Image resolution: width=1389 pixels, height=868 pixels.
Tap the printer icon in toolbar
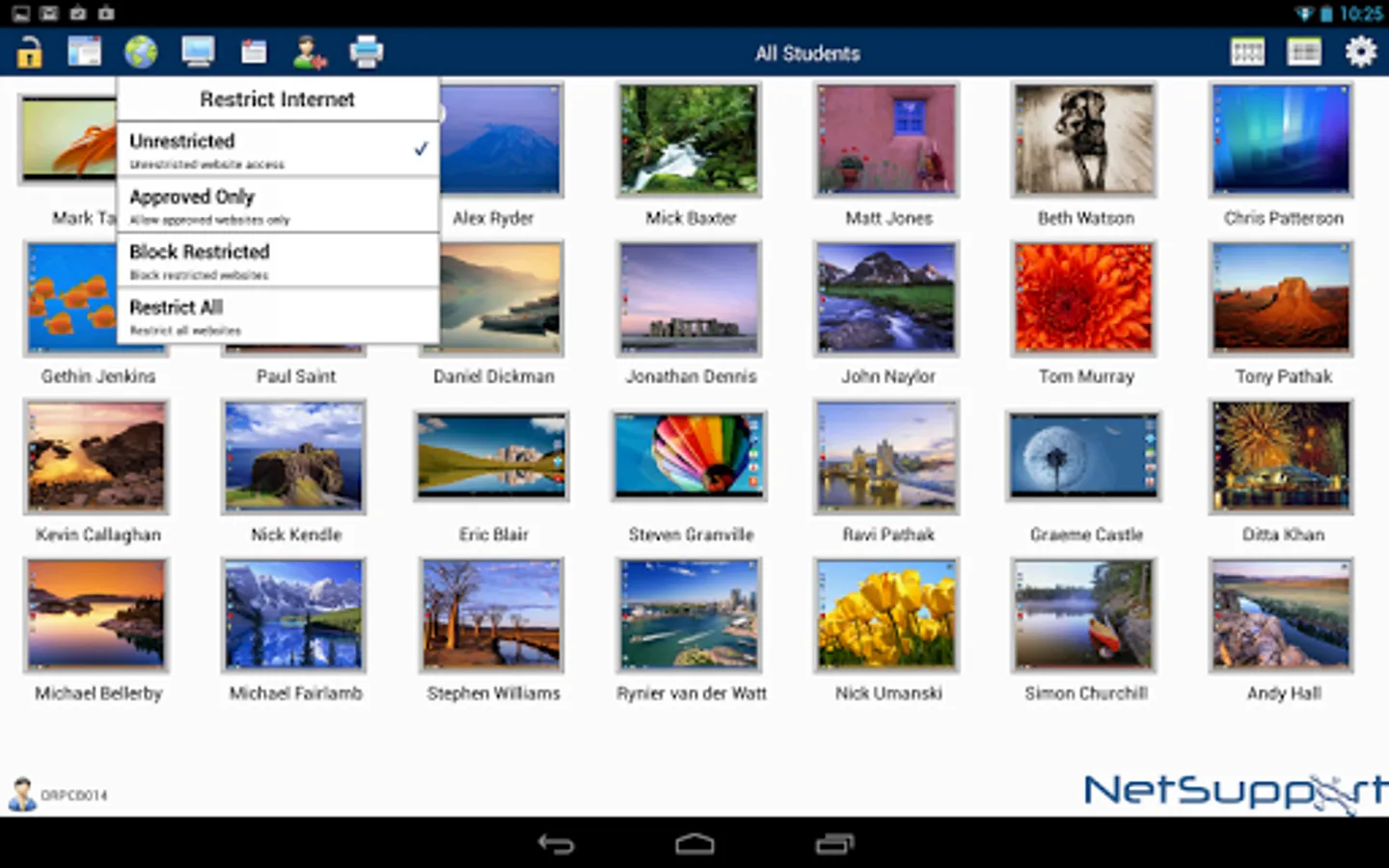[x=366, y=51]
